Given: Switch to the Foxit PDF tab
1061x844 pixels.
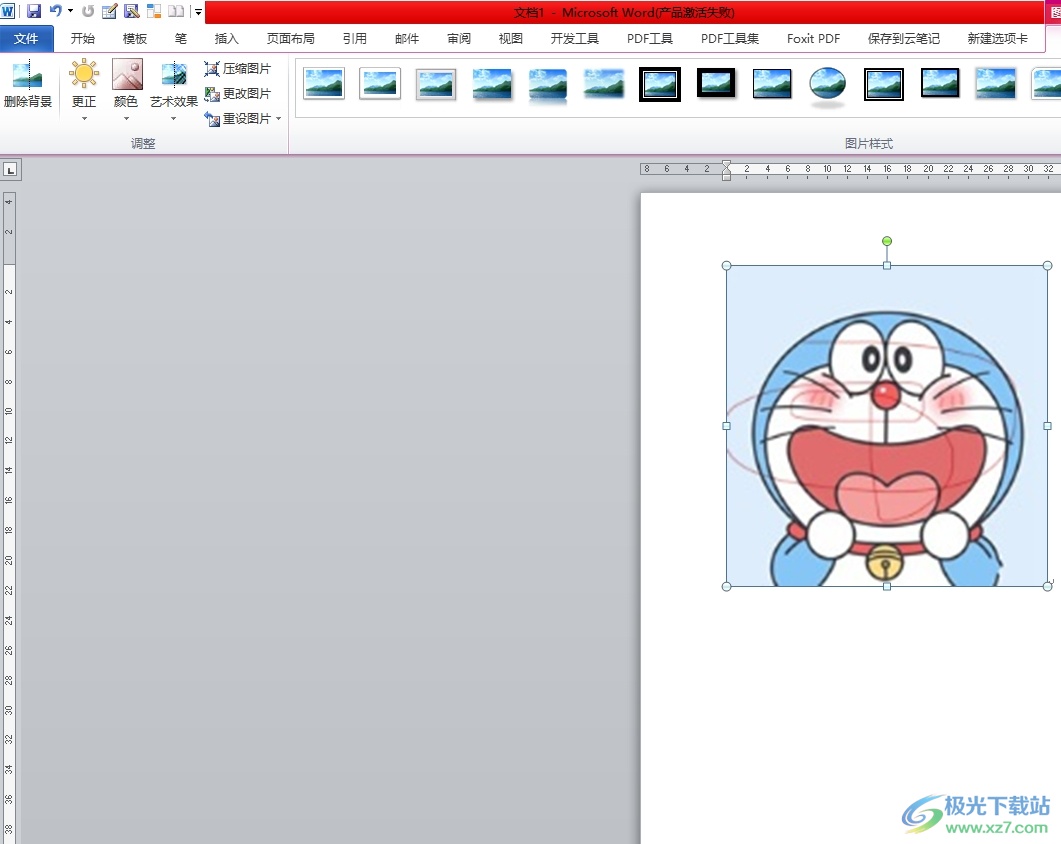Looking at the screenshot, I should tap(813, 39).
